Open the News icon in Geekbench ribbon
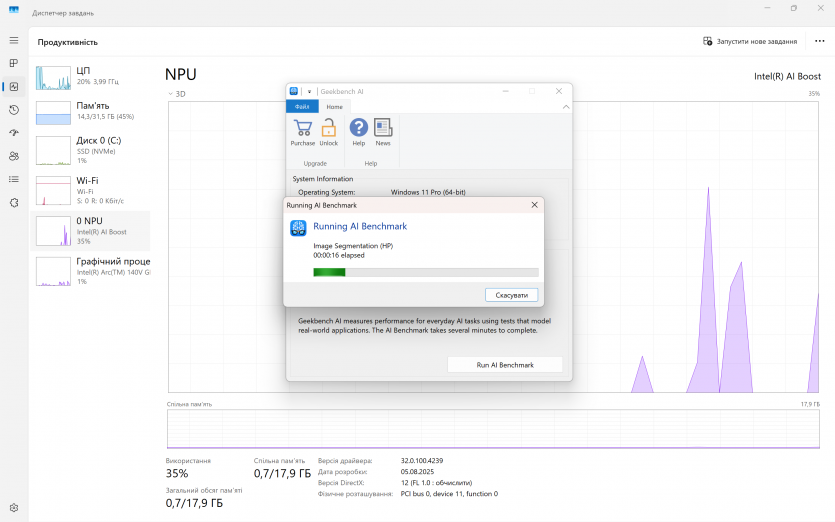The width and height of the screenshot is (835, 522). [383, 128]
